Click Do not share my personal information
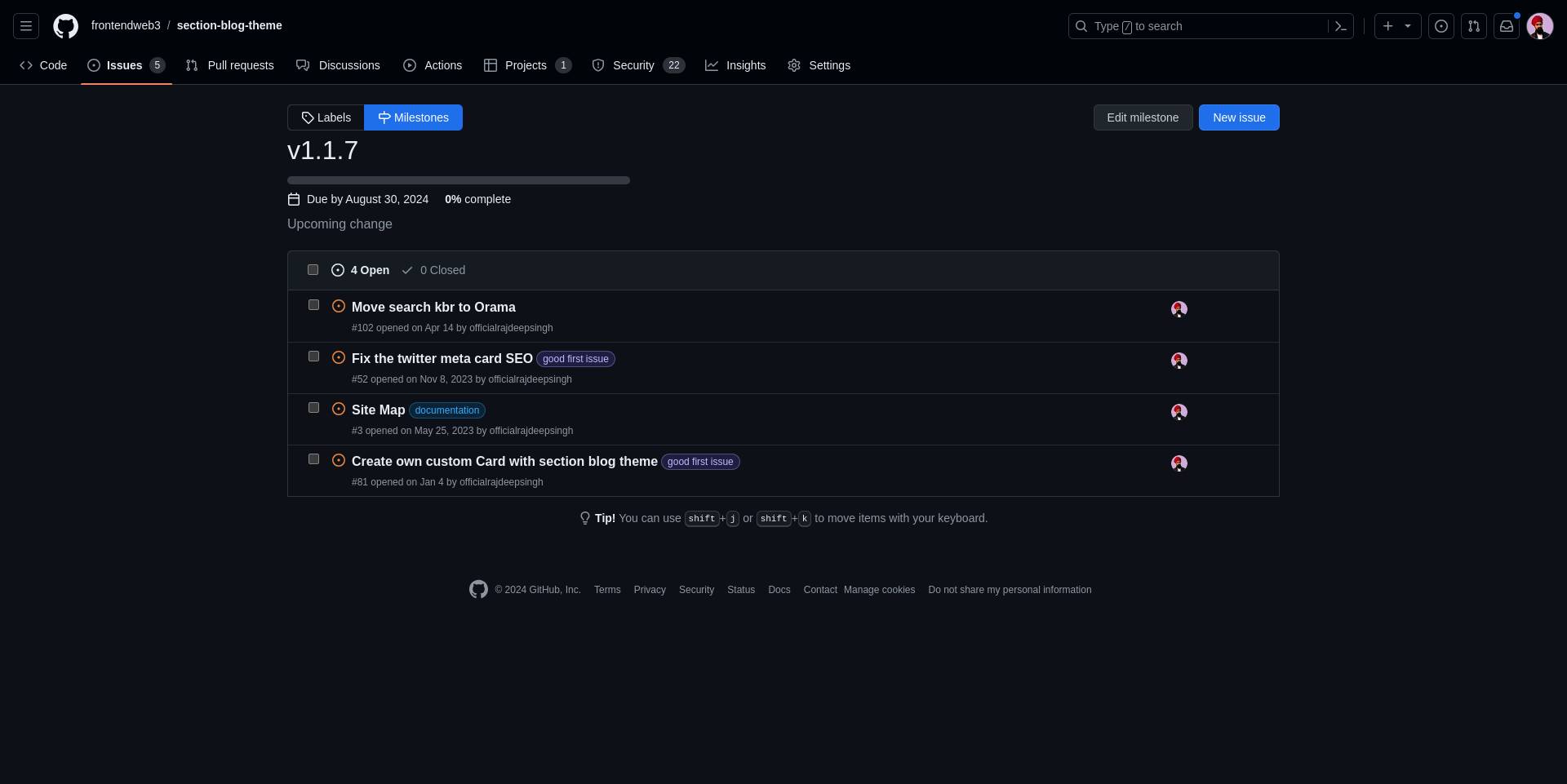The width and height of the screenshot is (1567, 784). coord(1010,590)
